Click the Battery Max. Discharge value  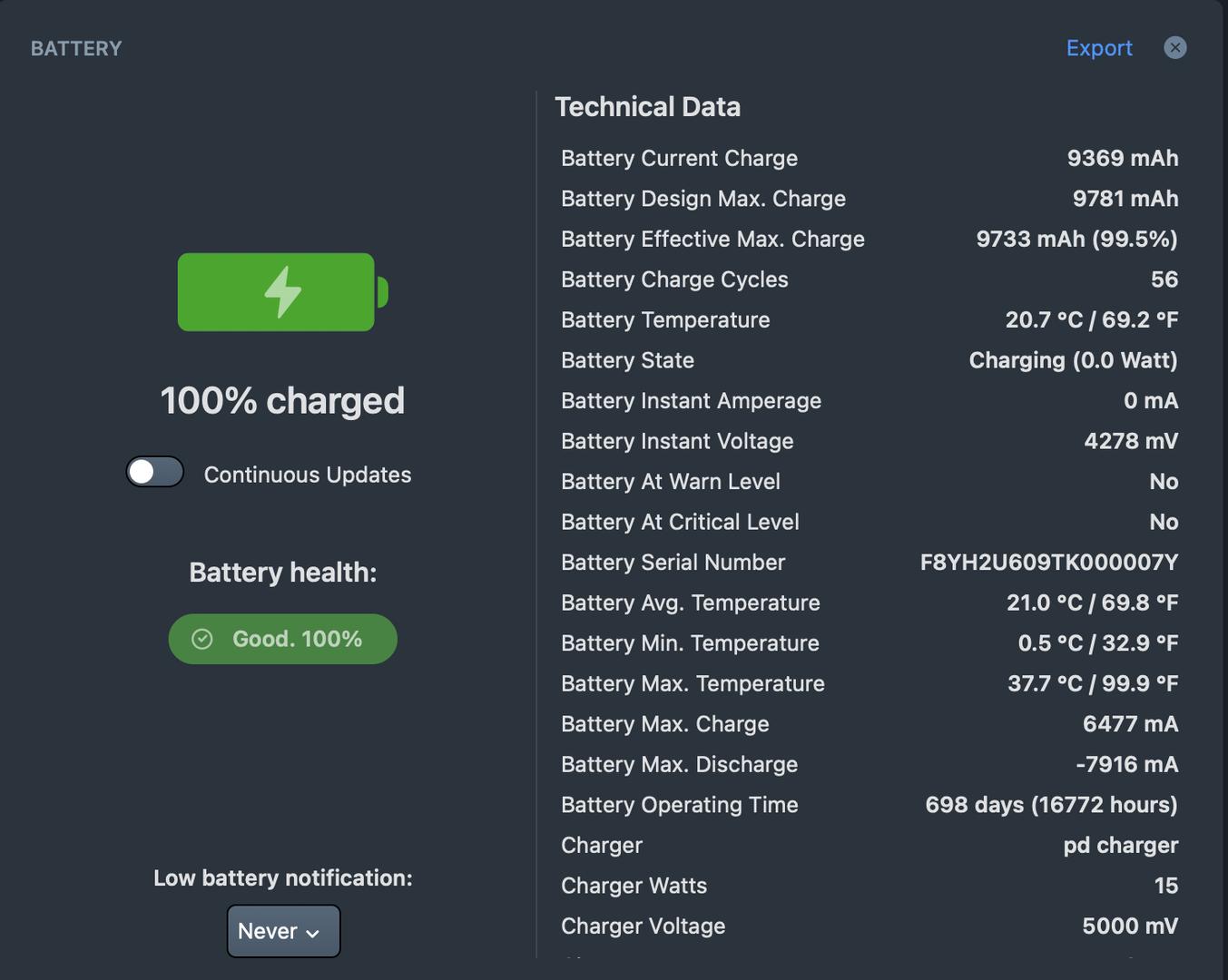pos(1126,764)
